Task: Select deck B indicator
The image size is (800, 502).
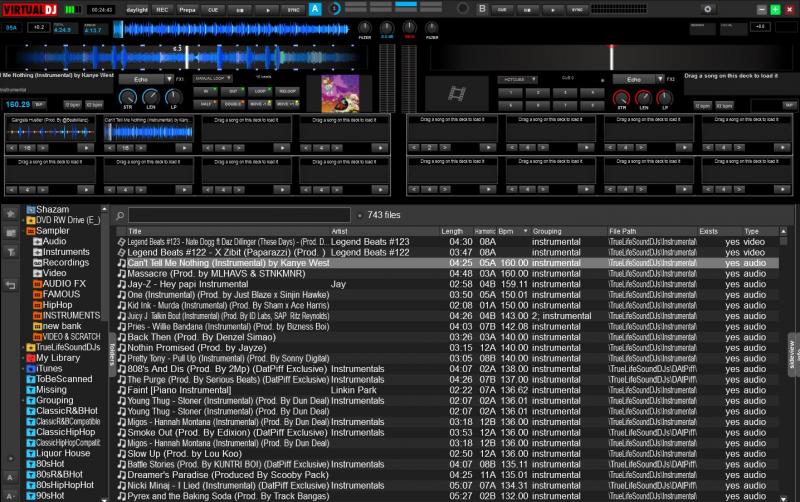Action: click(x=482, y=9)
